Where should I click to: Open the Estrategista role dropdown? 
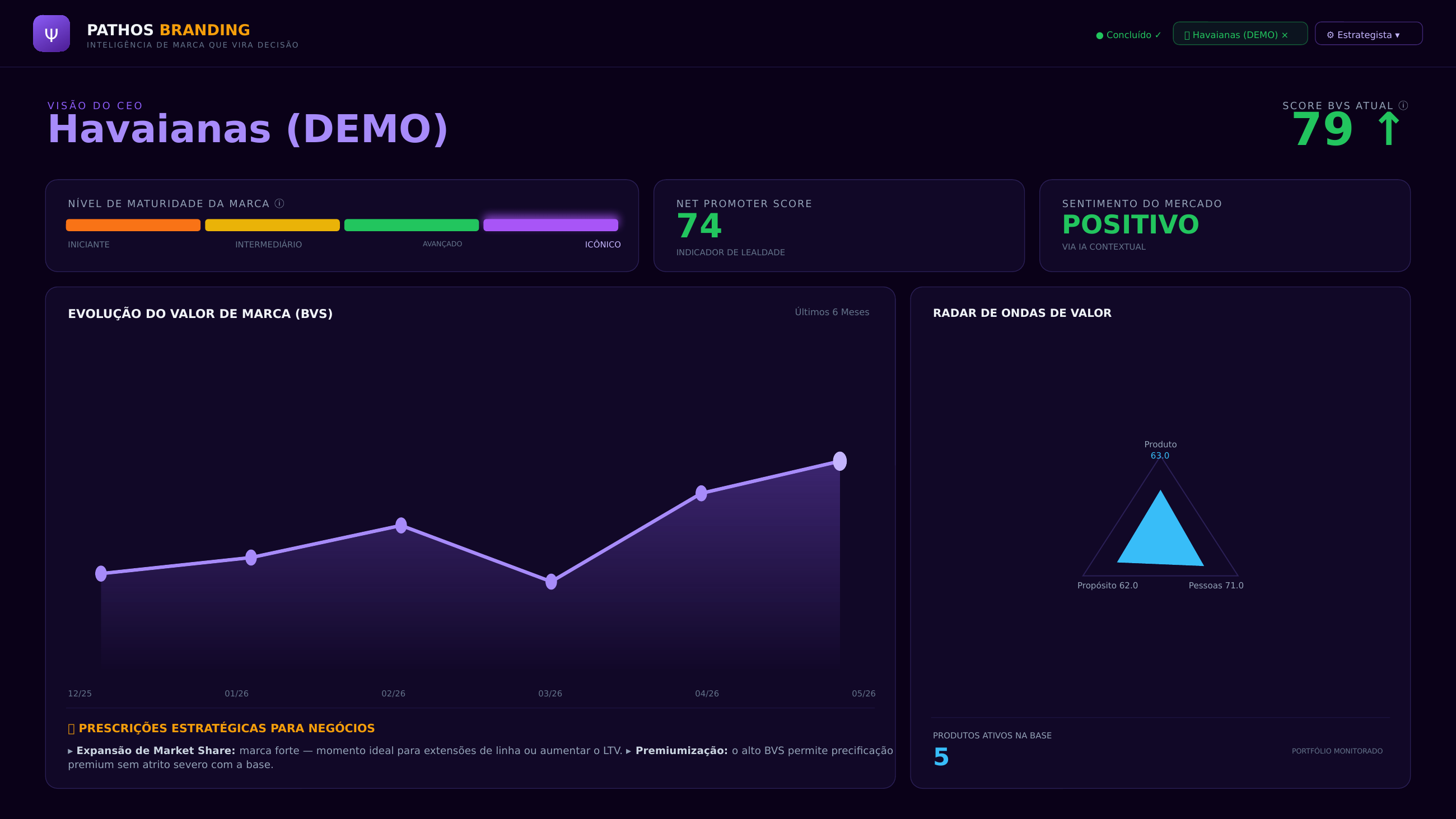point(1369,35)
